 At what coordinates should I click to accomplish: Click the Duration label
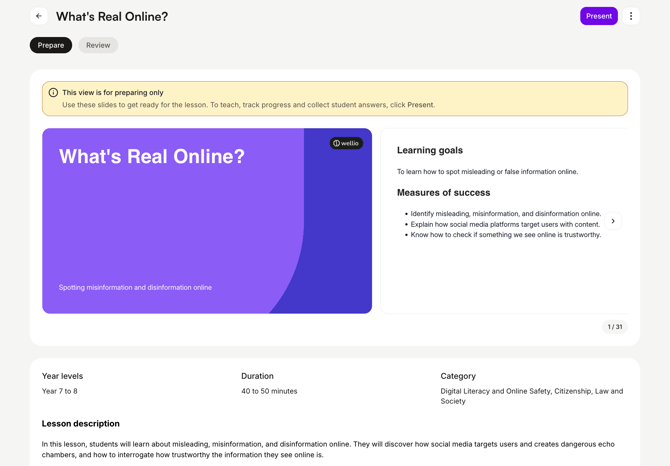pos(257,376)
